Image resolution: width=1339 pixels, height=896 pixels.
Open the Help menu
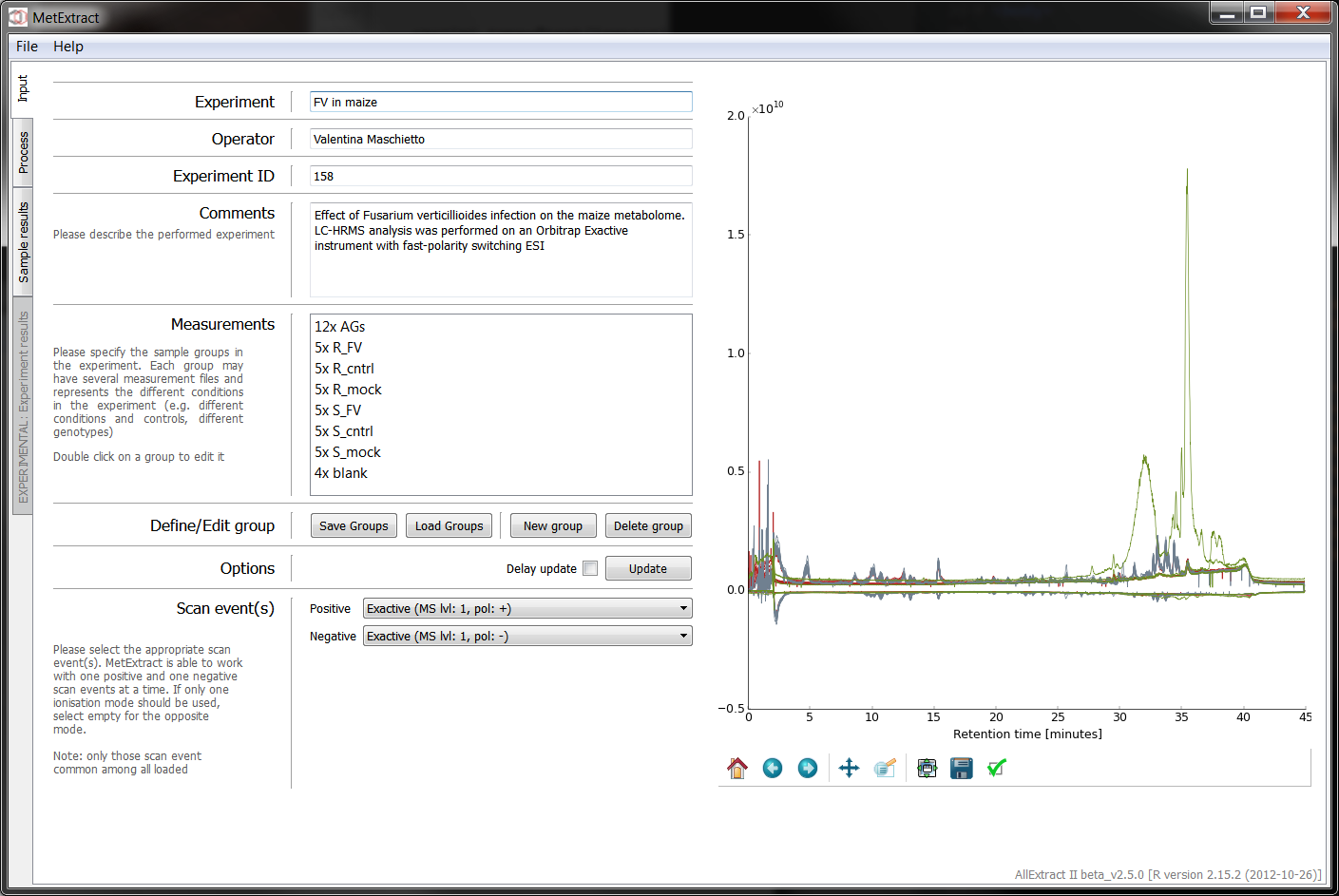point(68,47)
